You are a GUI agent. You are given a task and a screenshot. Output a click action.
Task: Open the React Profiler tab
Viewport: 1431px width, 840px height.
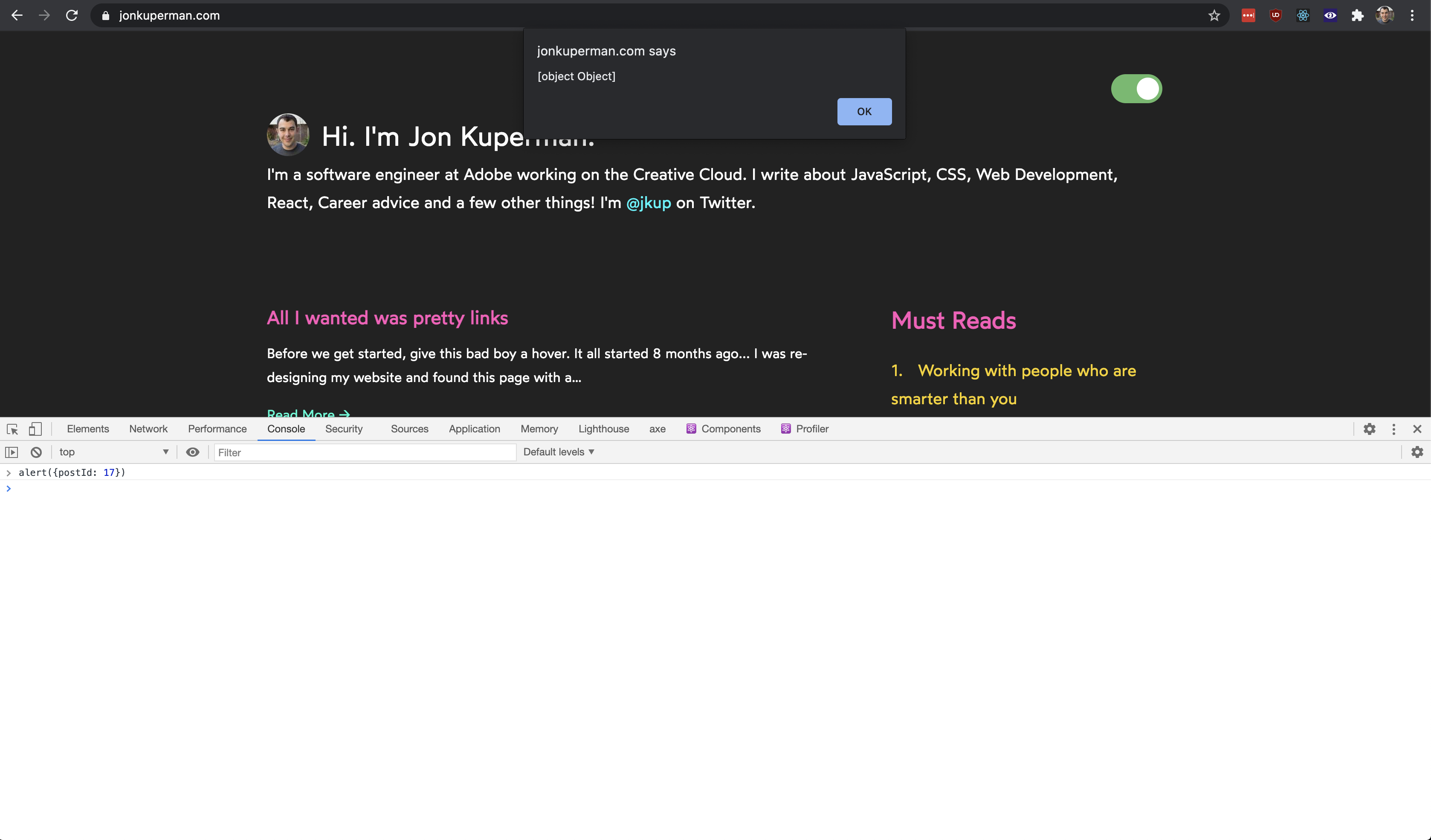(x=805, y=429)
